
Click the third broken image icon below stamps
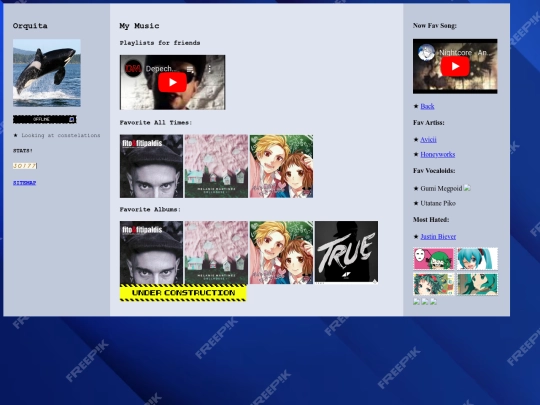[x=434, y=302]
